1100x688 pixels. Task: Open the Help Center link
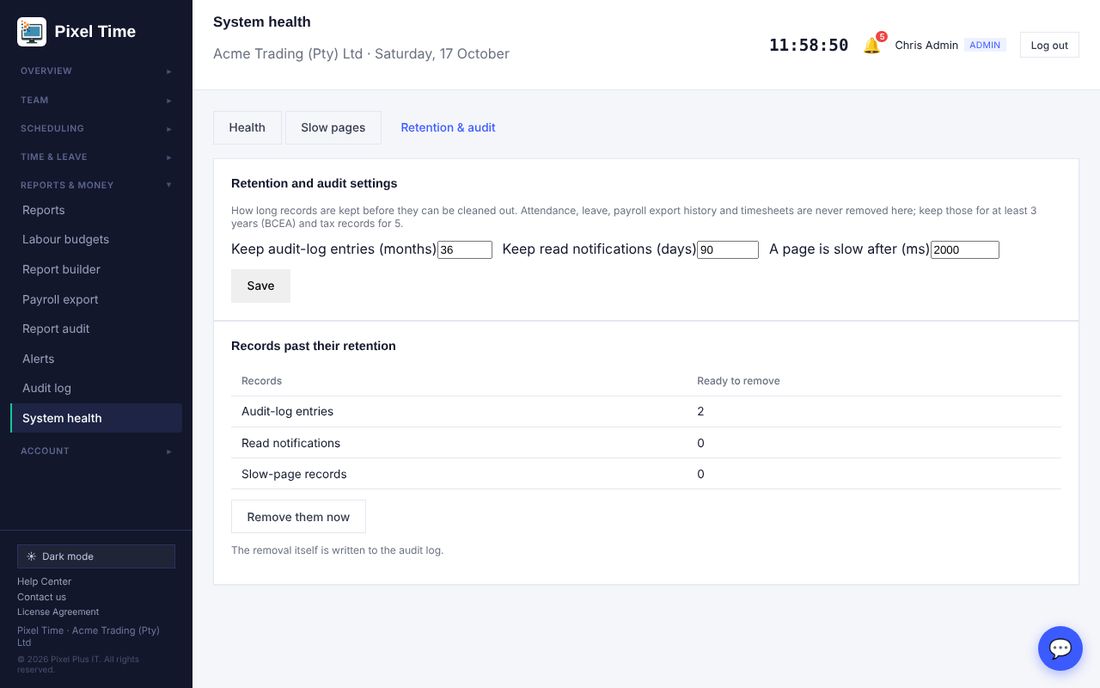click(44, 581)
